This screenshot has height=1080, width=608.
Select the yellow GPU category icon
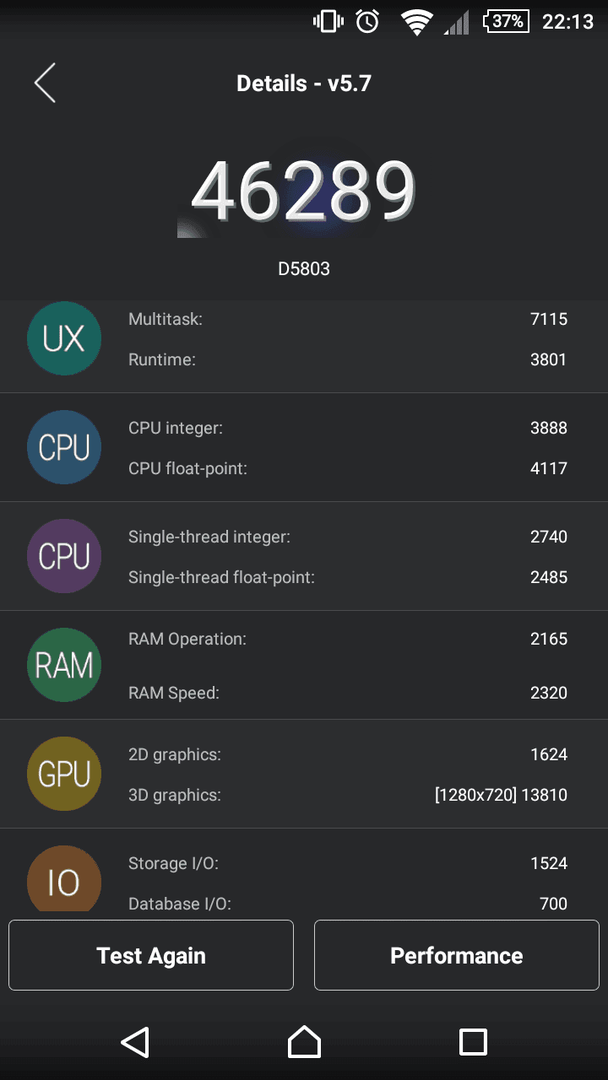pos(64,773)
